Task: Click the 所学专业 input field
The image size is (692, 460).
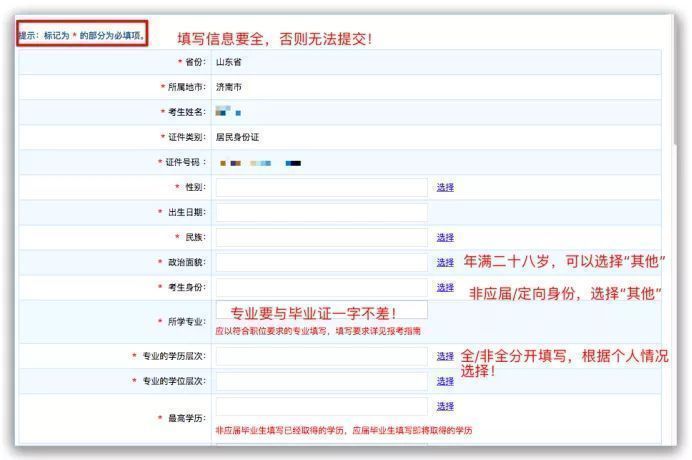Action: click(x=321, y=310)
